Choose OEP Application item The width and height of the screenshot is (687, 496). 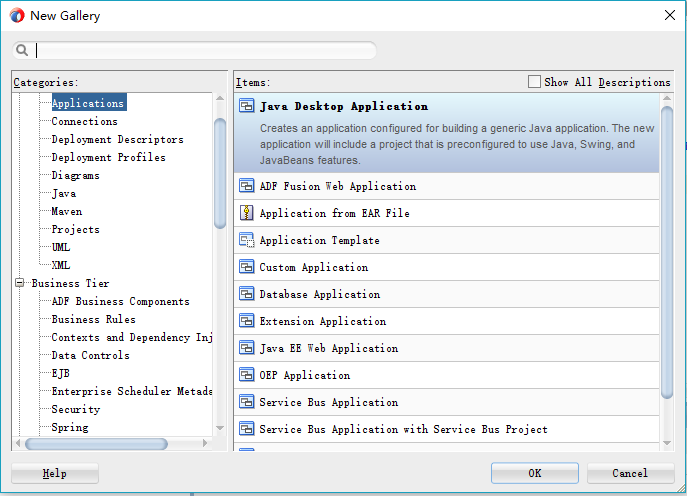click(x=446, y=375)
